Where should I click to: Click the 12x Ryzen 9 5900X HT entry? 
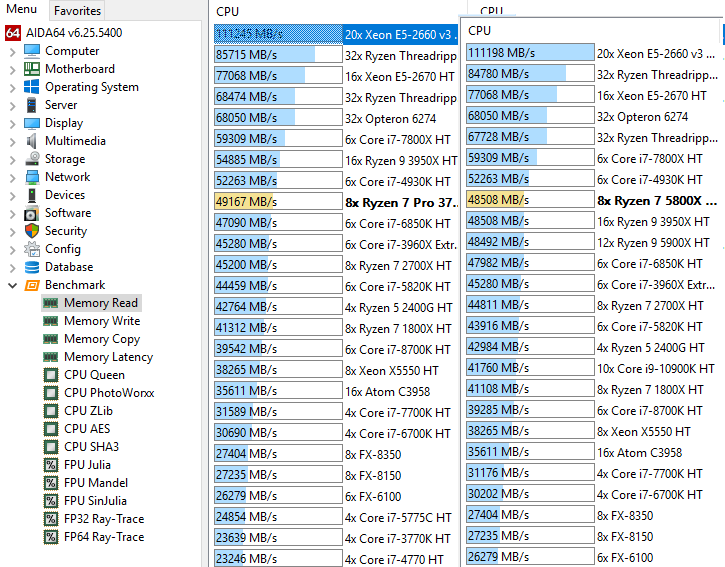pyautogui.click(x=653, y=243)
